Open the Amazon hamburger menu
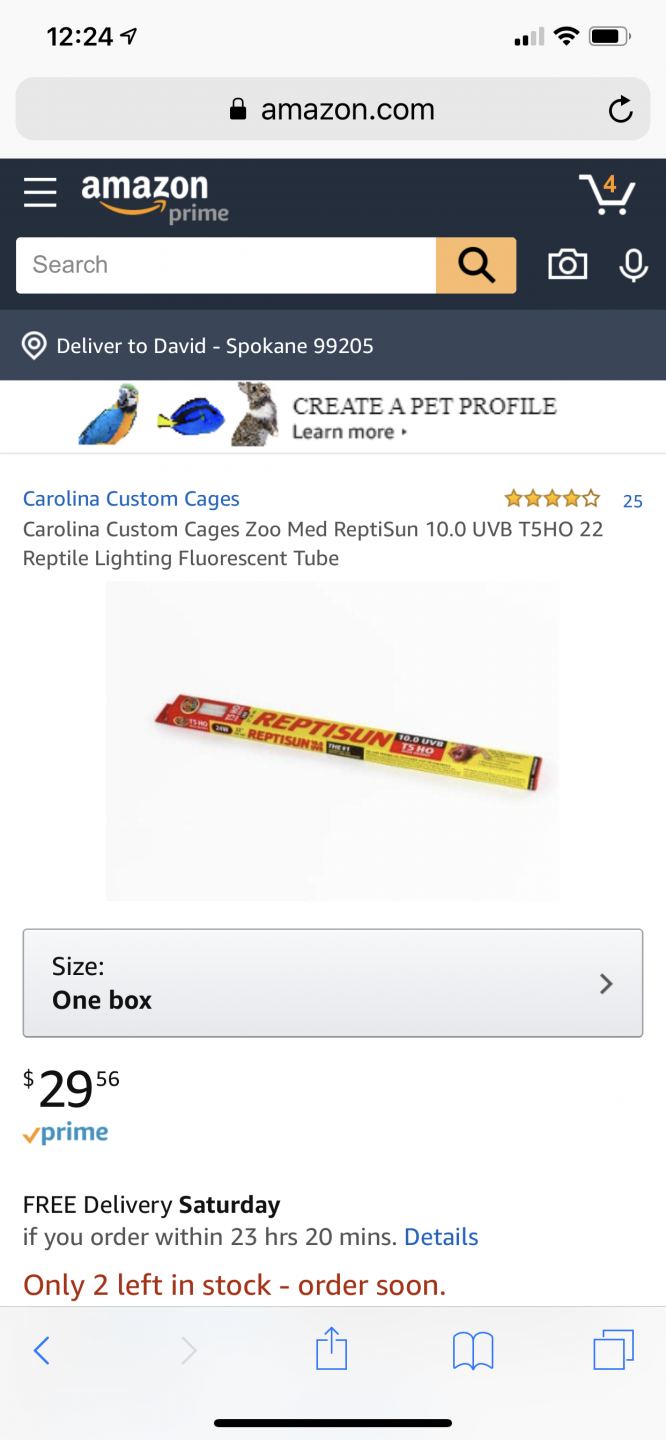 coord(40,192)
